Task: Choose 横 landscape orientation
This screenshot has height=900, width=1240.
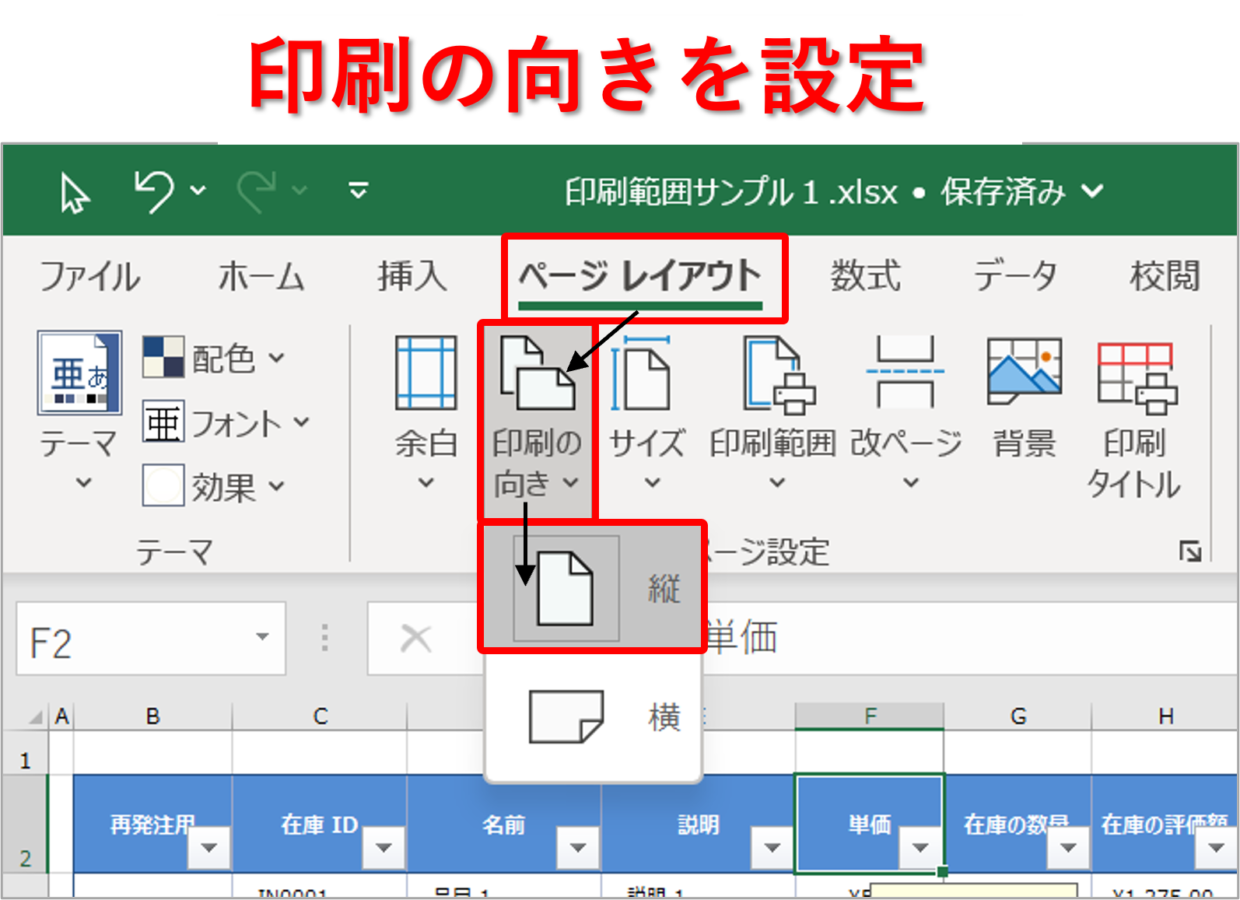Action: point(593,717)
